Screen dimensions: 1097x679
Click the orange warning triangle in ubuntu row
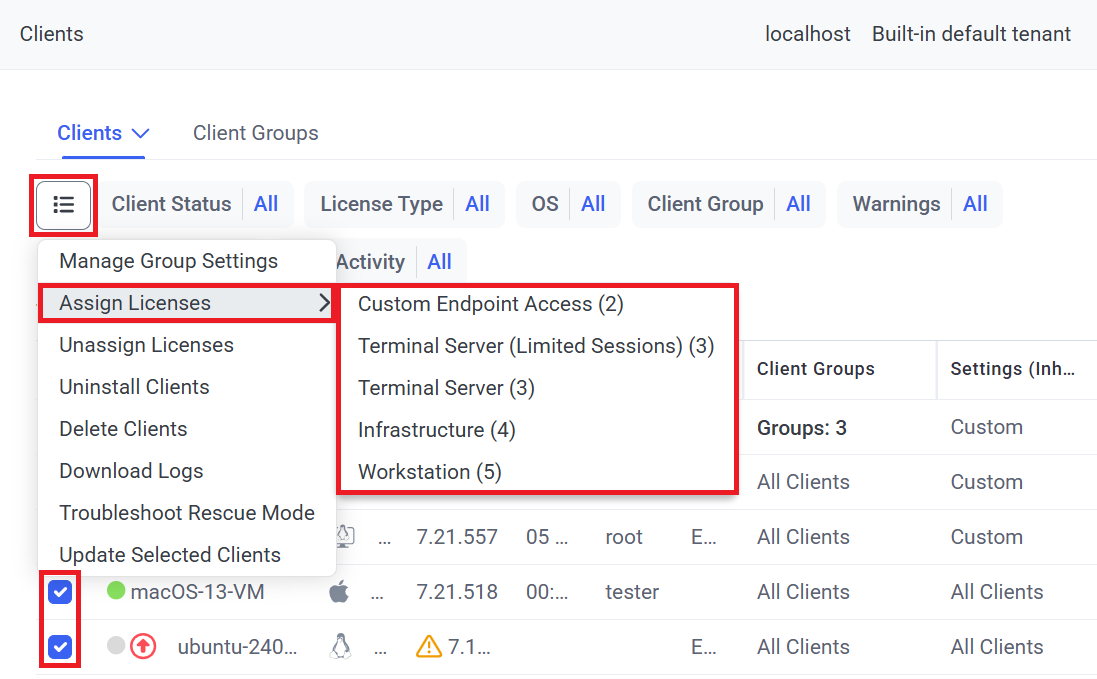tap(428, 647)
